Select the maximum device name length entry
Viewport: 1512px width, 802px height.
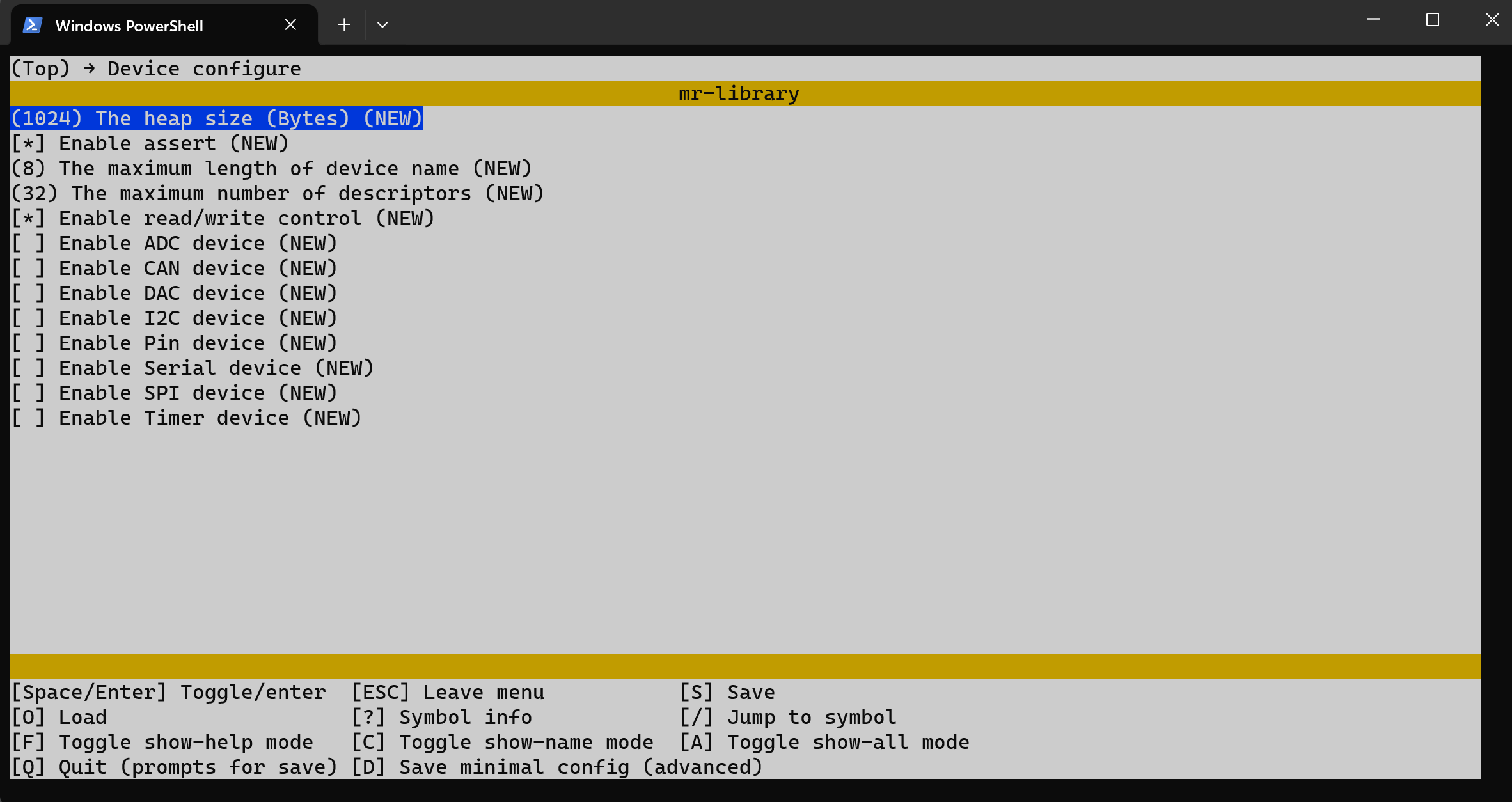271,168
